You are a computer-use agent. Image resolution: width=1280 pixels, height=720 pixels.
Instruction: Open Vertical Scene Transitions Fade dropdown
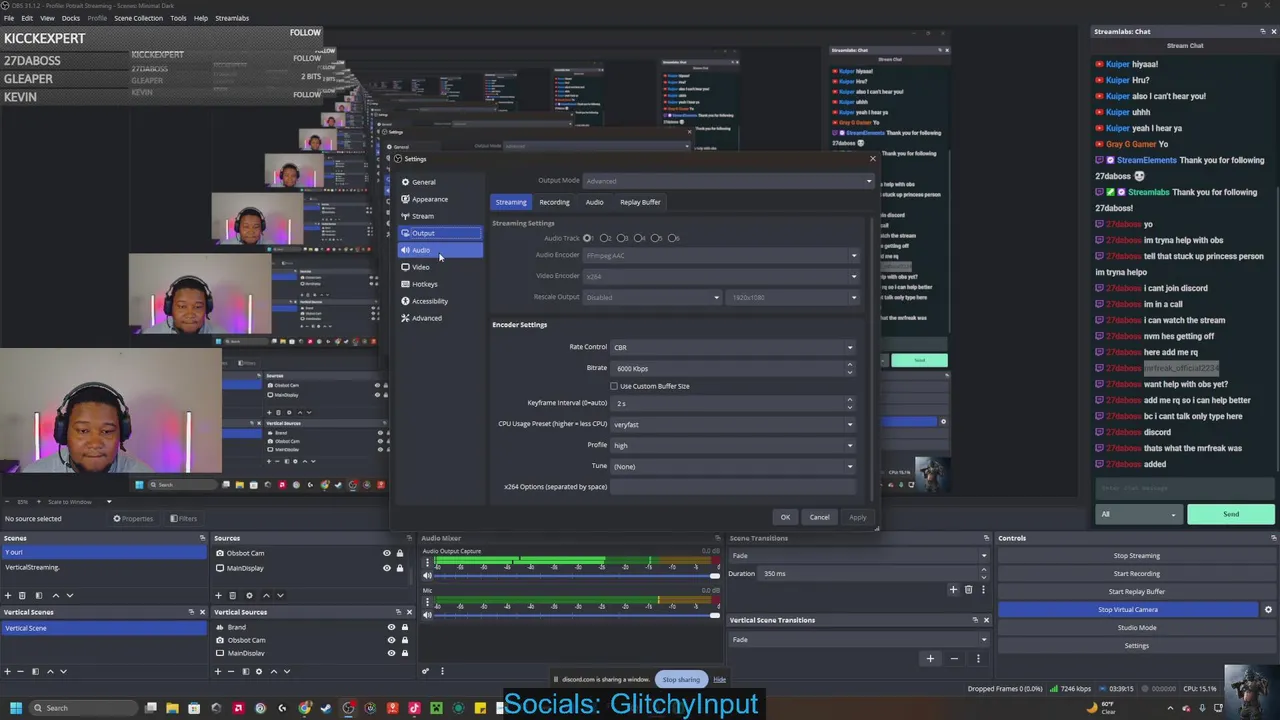[859, 639]
